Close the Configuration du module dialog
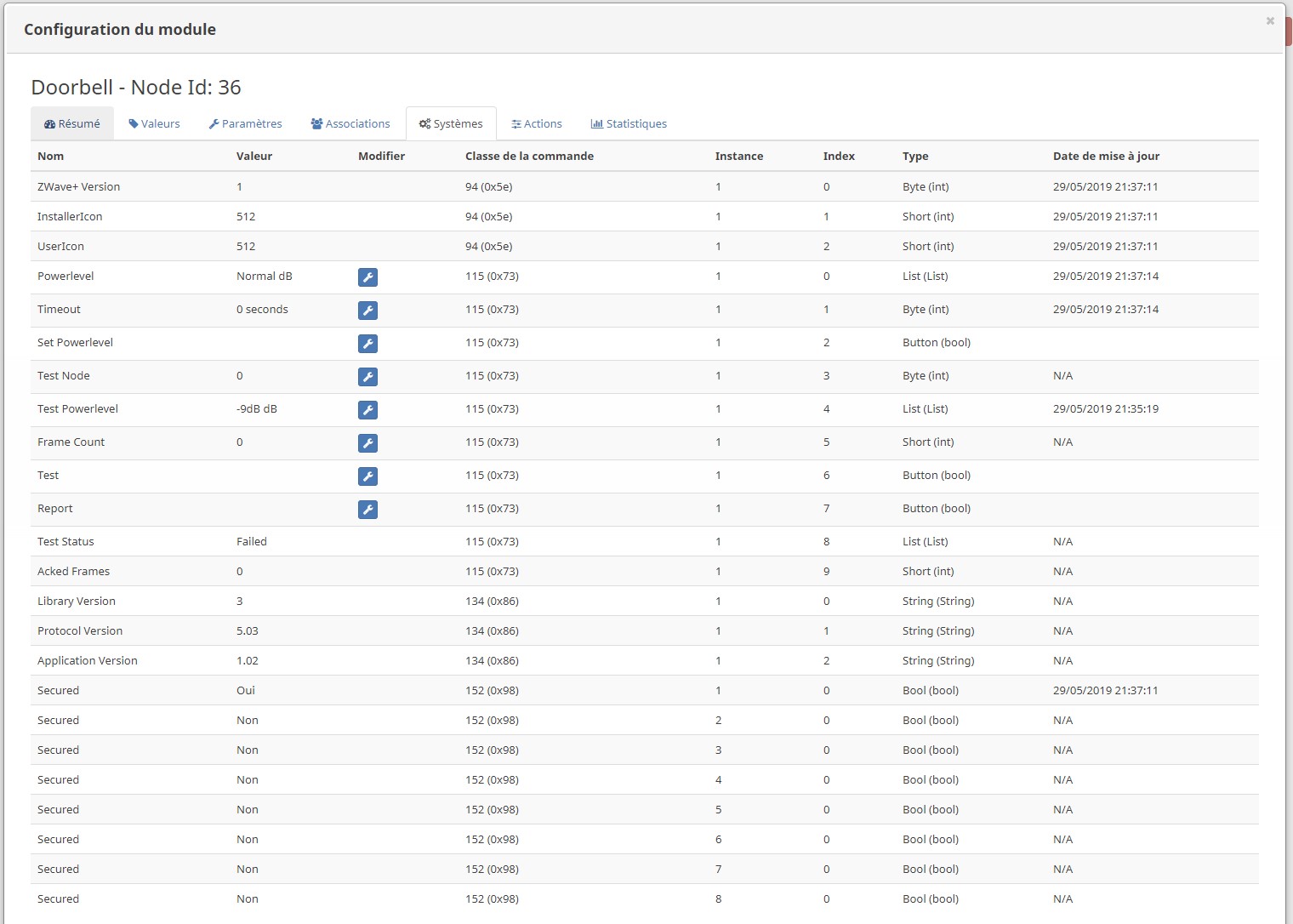Viewport: 1293px width, 924px height. click(x=1270, y=21)
